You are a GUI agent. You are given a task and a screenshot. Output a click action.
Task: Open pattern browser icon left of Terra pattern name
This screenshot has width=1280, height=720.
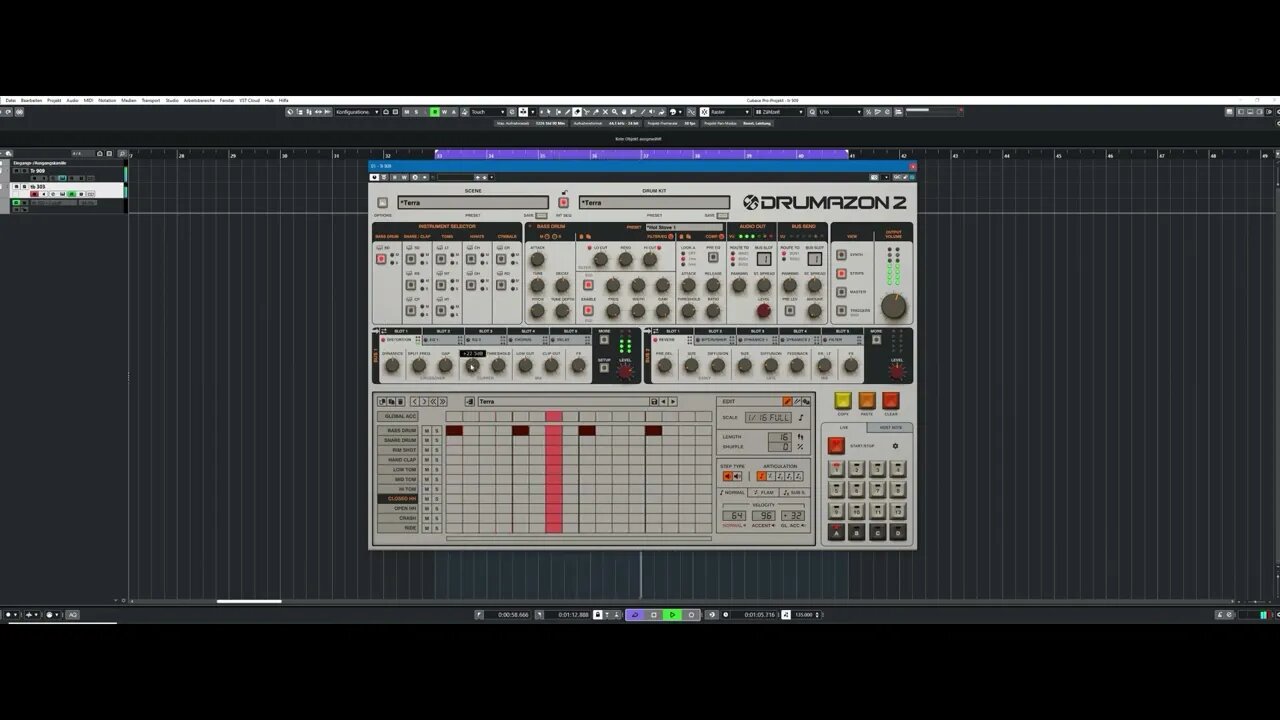pos(470,402)
